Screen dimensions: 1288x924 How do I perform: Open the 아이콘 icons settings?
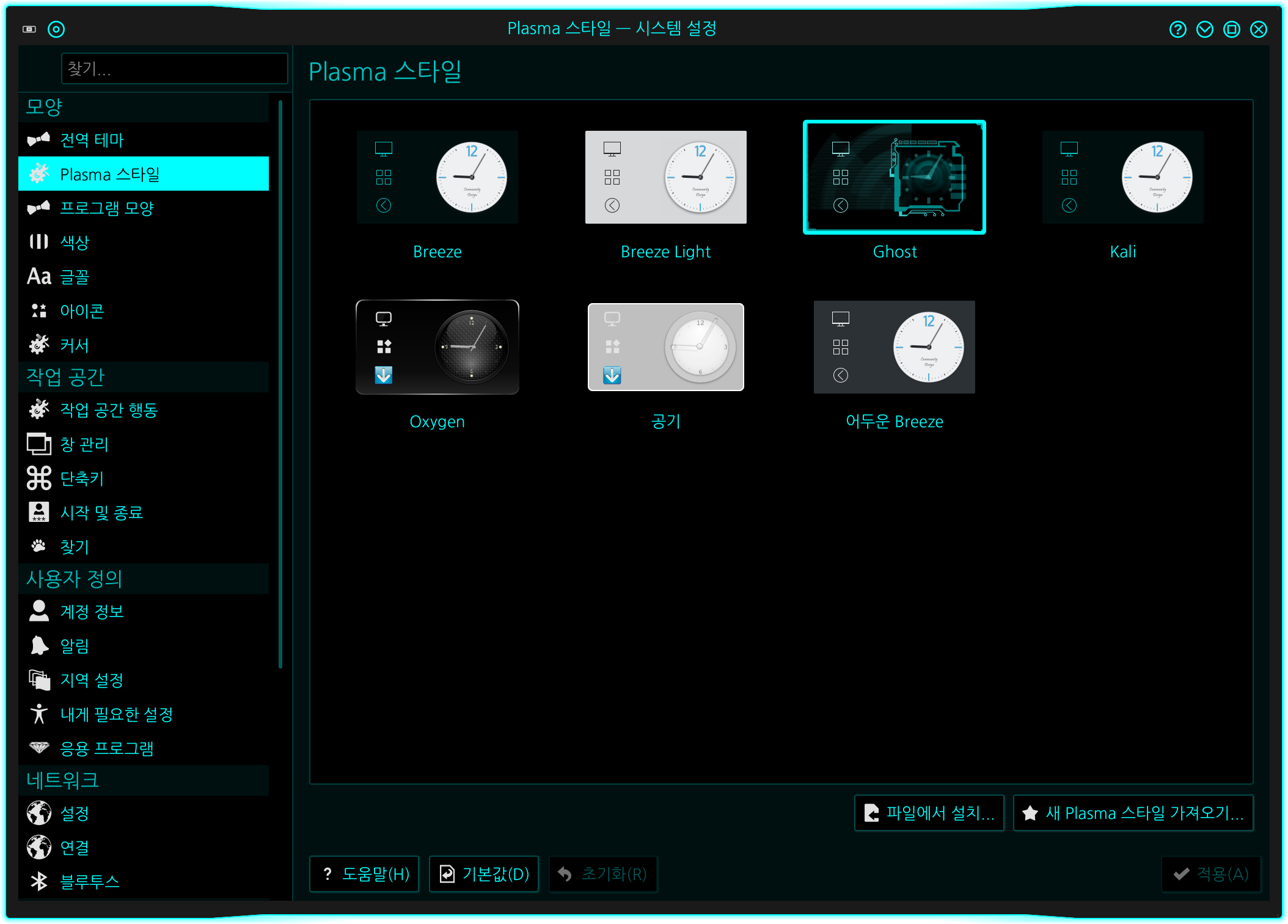click(81, 311)
